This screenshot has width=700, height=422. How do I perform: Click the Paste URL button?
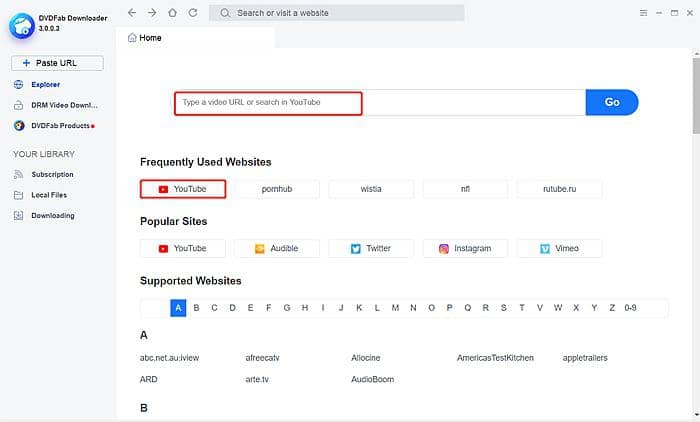[57, 63]
